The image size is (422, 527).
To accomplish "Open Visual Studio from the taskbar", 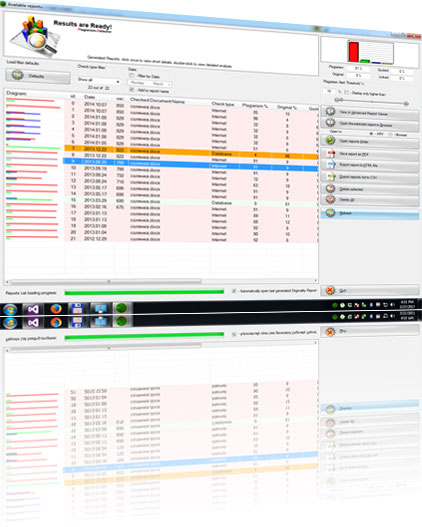I will coord(33,309).
